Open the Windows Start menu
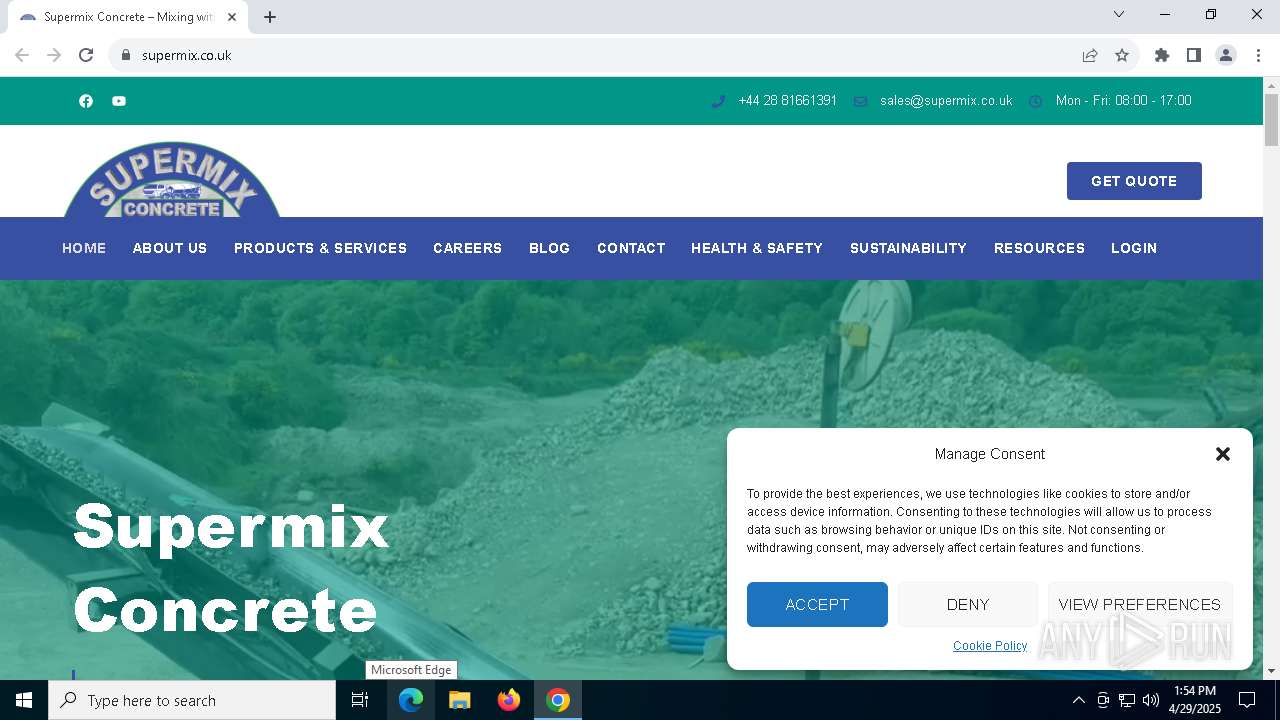The height and width of the screenshot is (720, 1280). click(24, 700)
